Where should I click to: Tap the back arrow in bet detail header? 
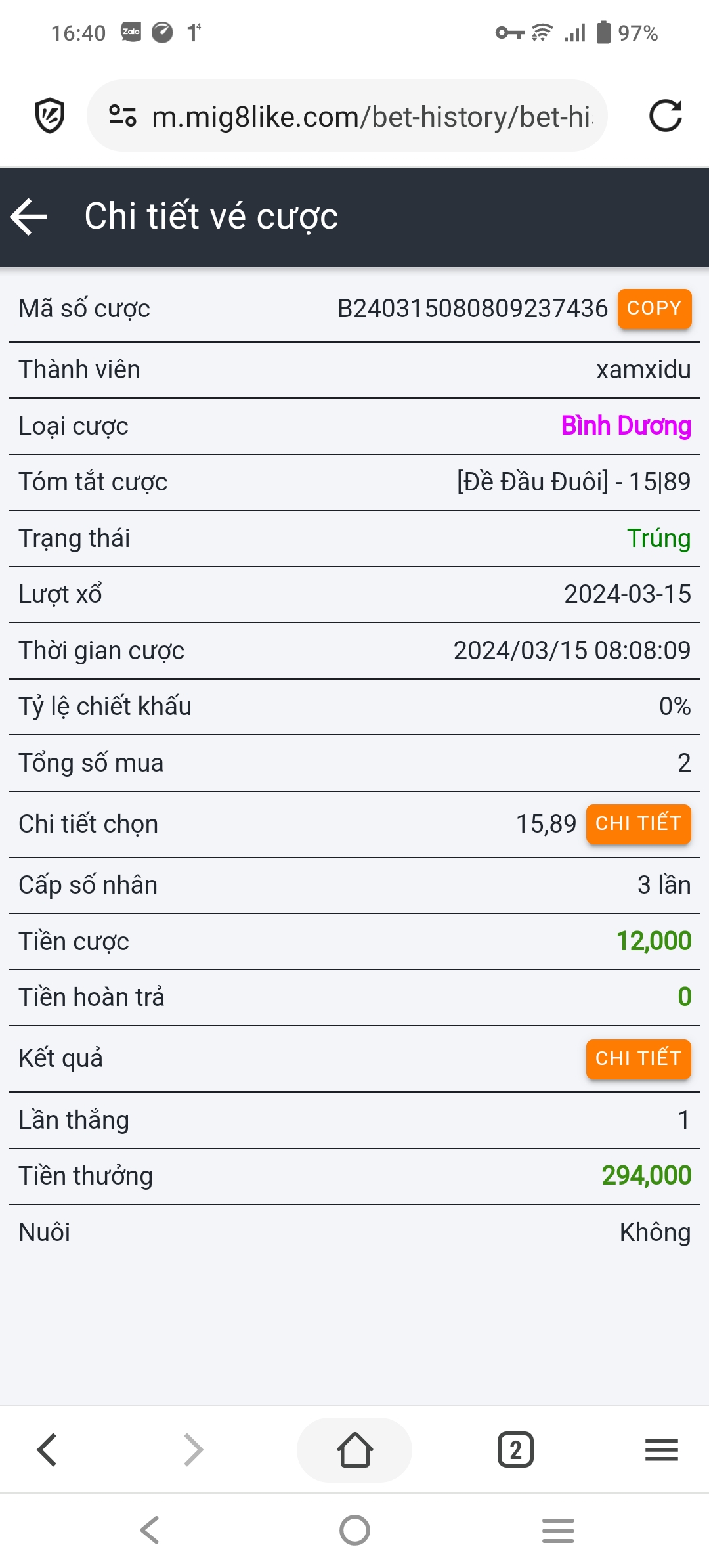(30, 217)
